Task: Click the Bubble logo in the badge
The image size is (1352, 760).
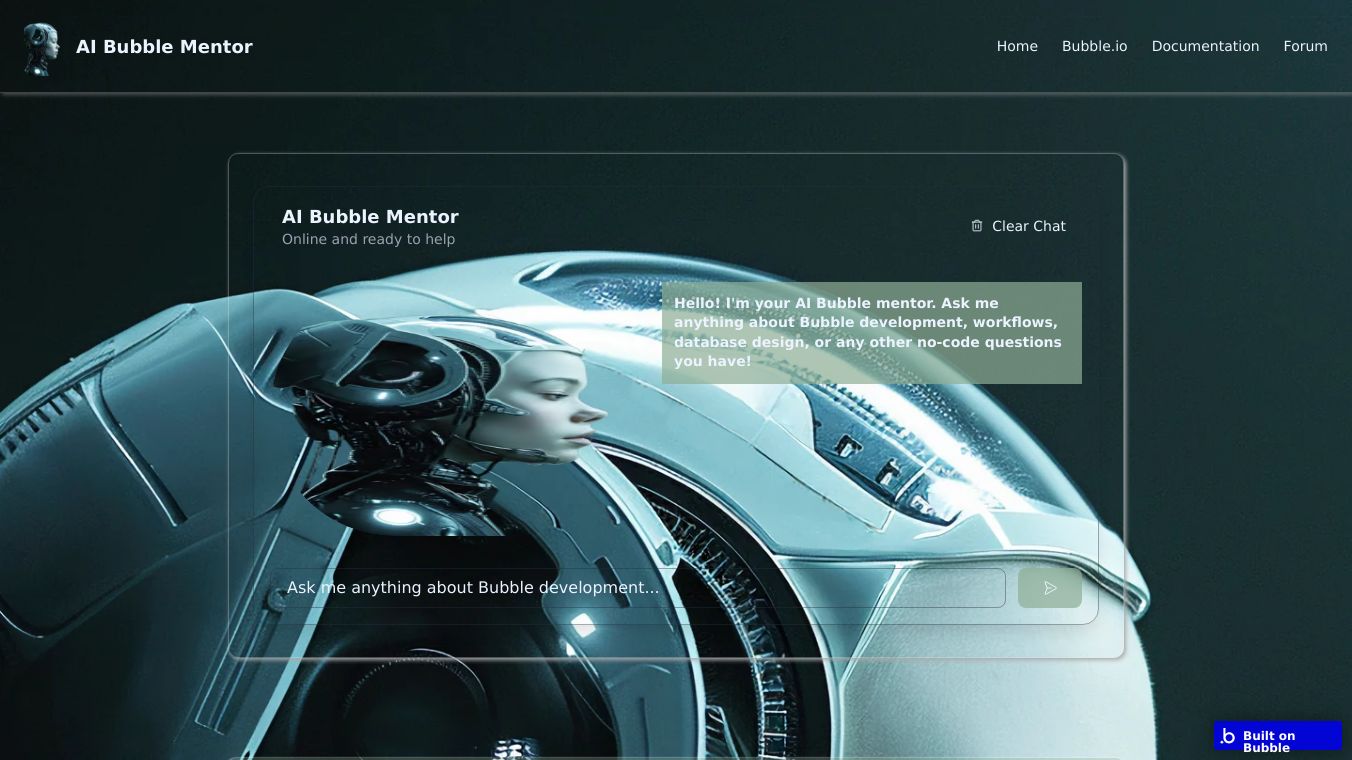Action: click(1228, 737)
